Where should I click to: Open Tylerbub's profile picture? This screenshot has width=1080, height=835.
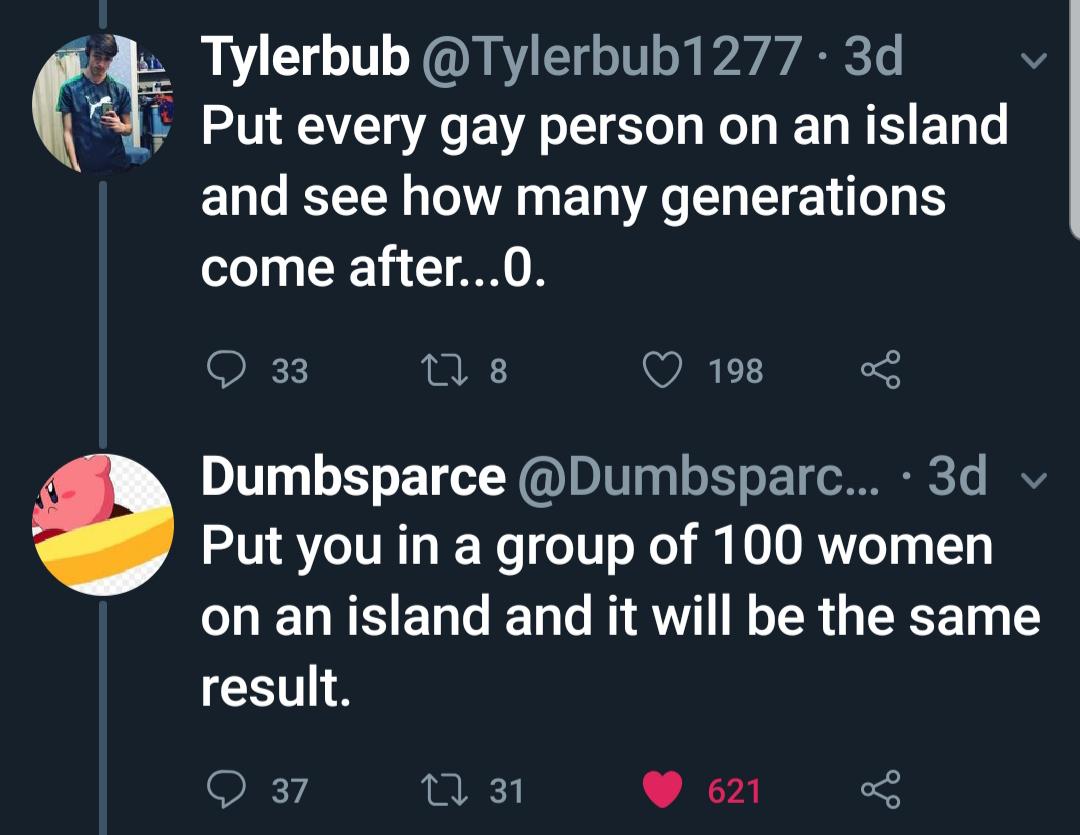tap(102, 103)
